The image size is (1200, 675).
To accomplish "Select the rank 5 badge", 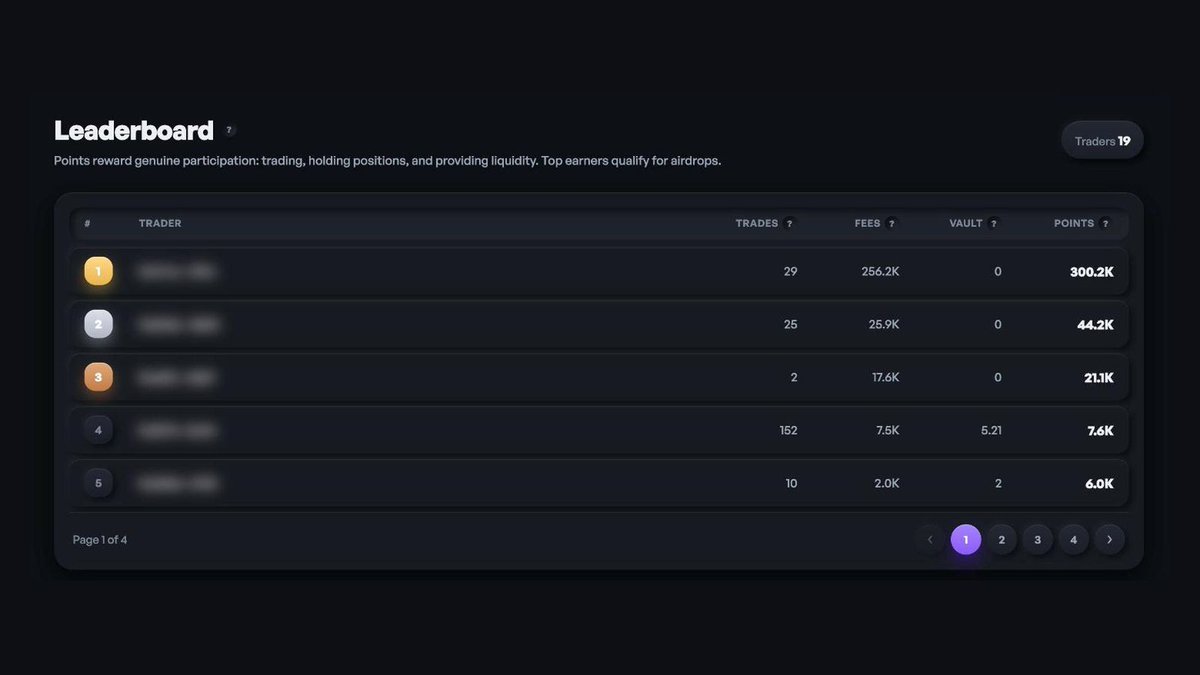I will click(98, 483).
